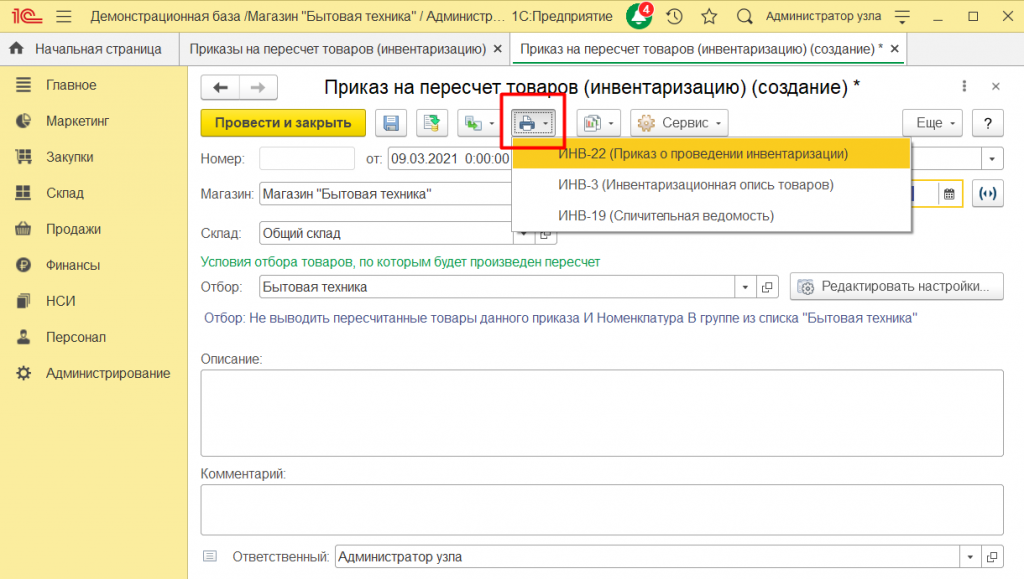Open the 1C main menu hamburger icon
Image resolution: width=1024 pixels, height=579 pixels.
[63, 16]
